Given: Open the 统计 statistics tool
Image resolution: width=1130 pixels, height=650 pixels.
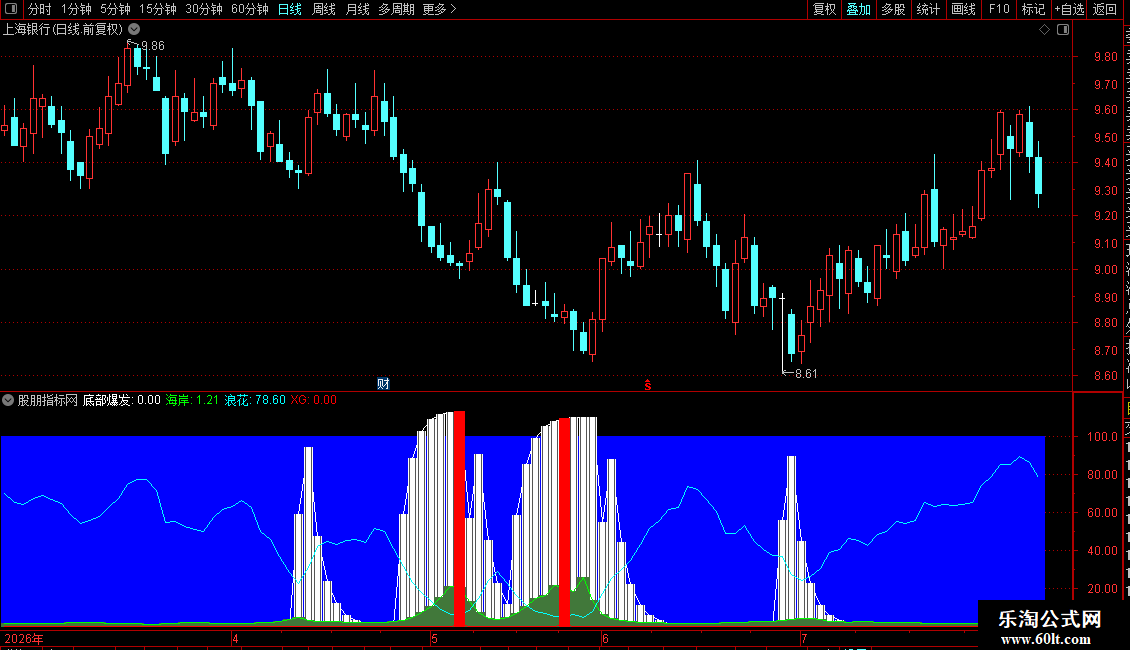Looking at the screenshot, I should click(x=928, y=9).
